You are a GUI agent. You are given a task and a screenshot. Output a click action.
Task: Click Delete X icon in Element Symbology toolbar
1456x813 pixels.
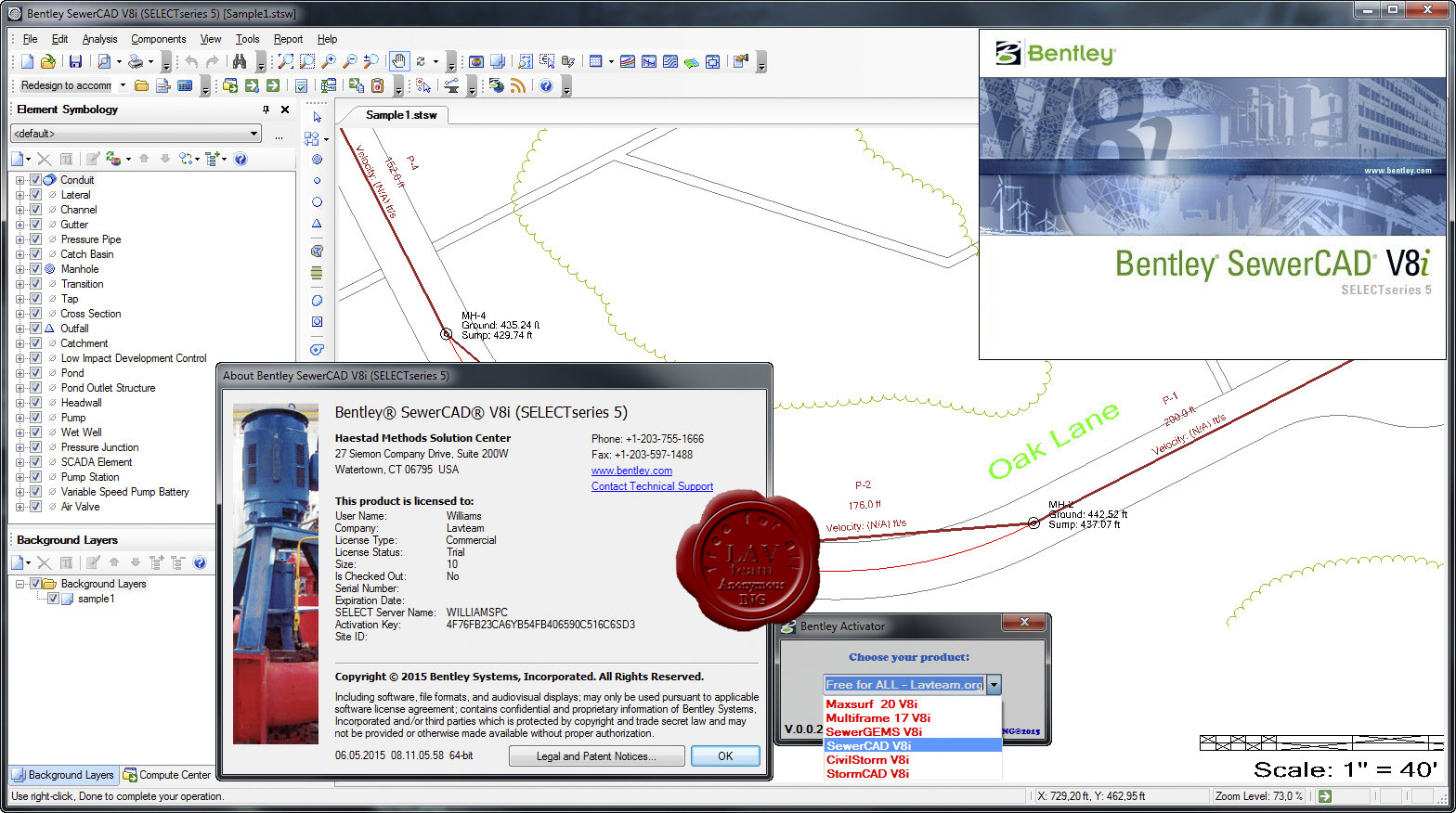pyautogui.click(x=44, y=159)
